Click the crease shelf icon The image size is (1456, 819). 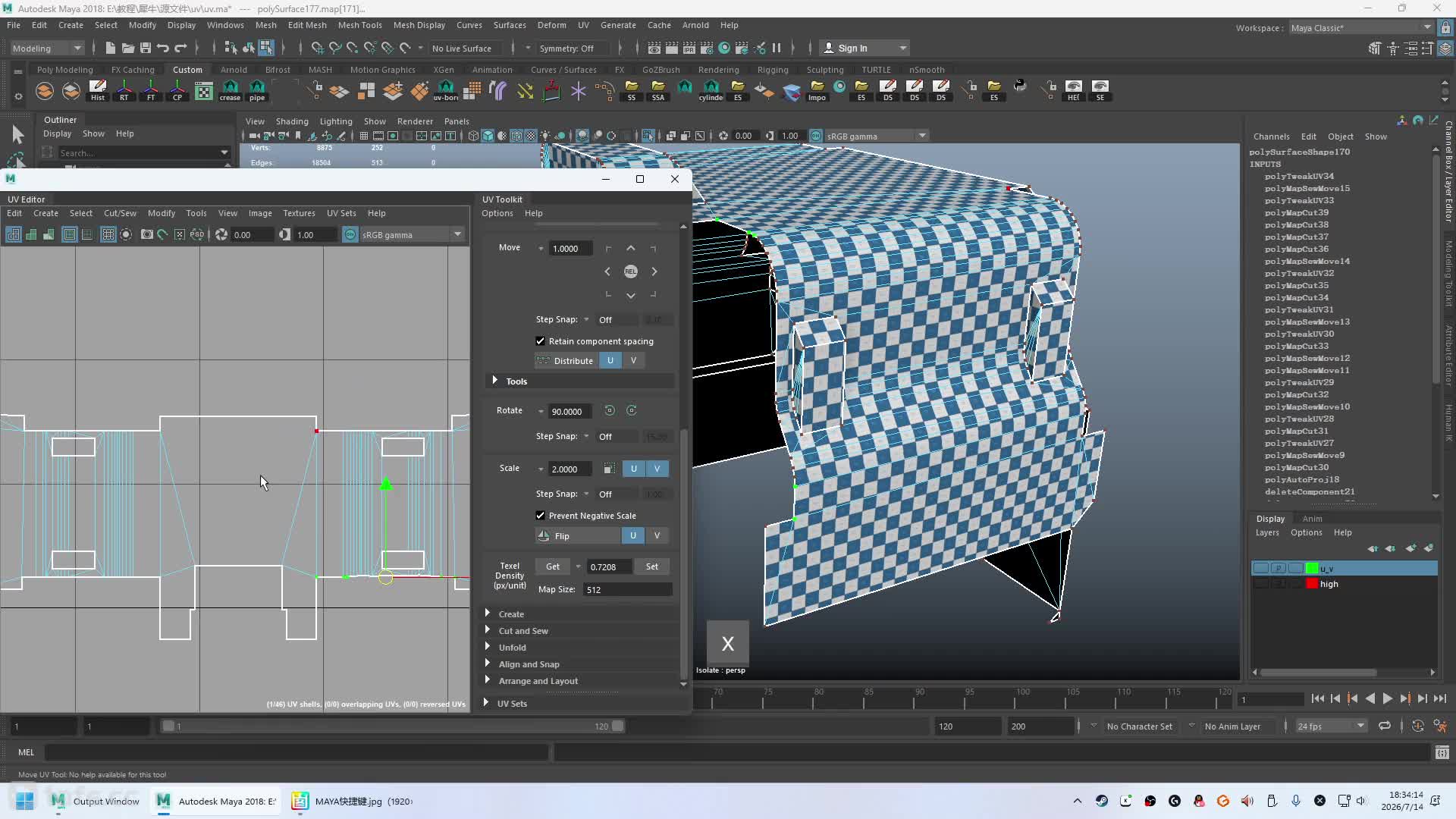point(231,91)
